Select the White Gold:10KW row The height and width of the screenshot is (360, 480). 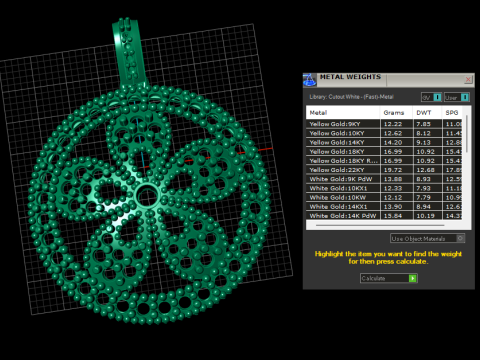pos(384,197)
